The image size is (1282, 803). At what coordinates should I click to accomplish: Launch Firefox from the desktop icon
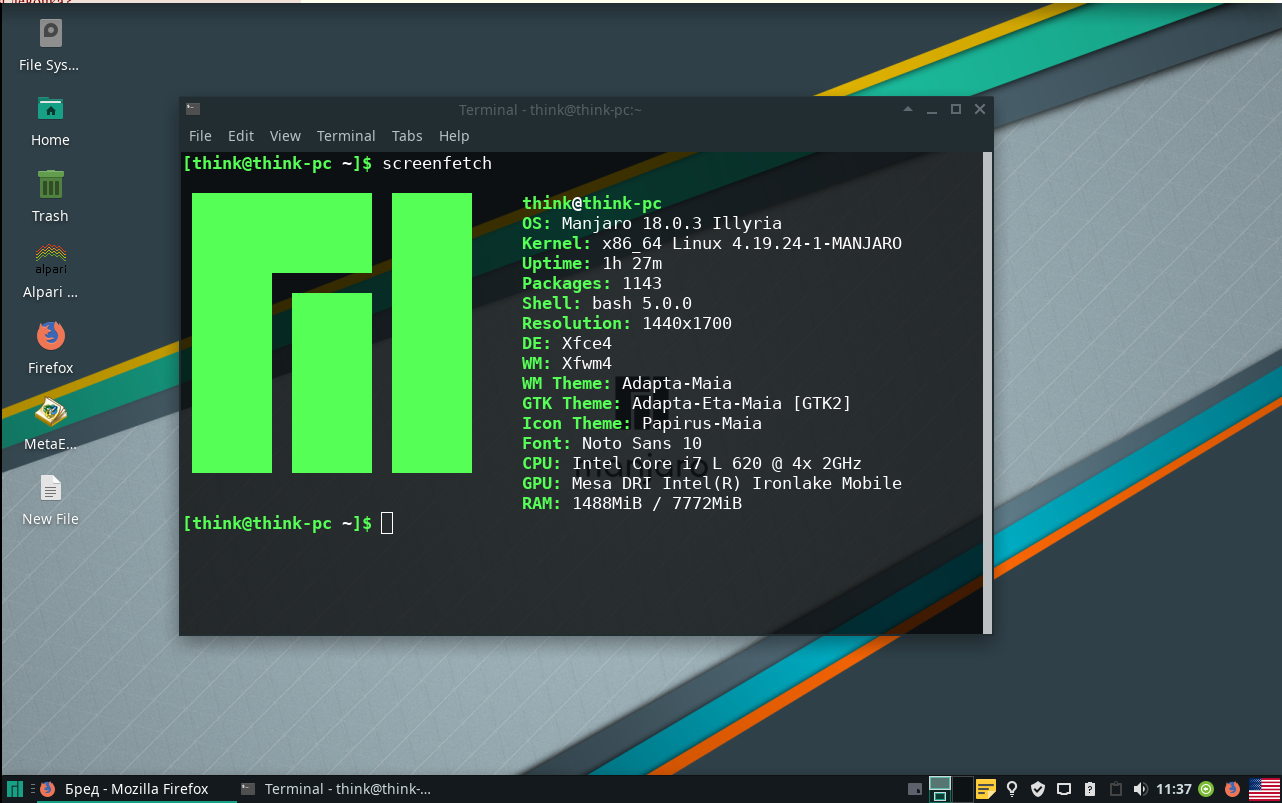tap(50, 349)
